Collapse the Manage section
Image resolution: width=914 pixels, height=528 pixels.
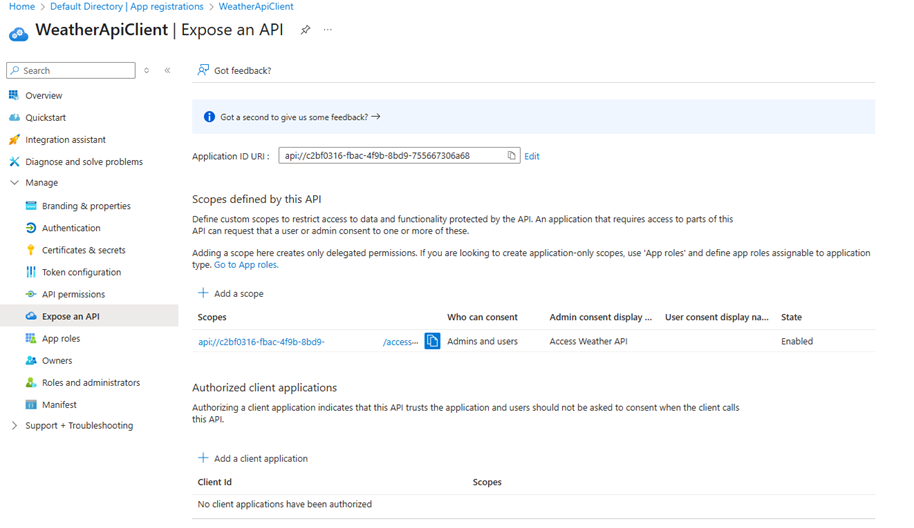click(15, 182)
